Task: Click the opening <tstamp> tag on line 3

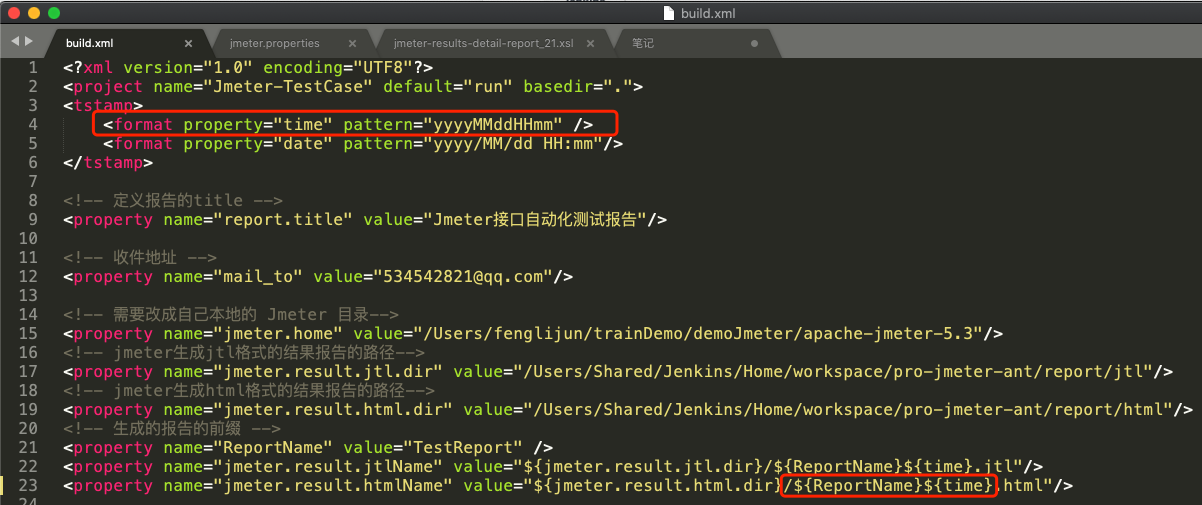Action: point(103,105)
